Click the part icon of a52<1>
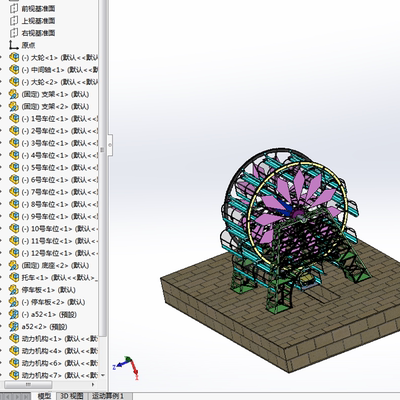Viewport: 400px width, 400px height. click(14, 314)
